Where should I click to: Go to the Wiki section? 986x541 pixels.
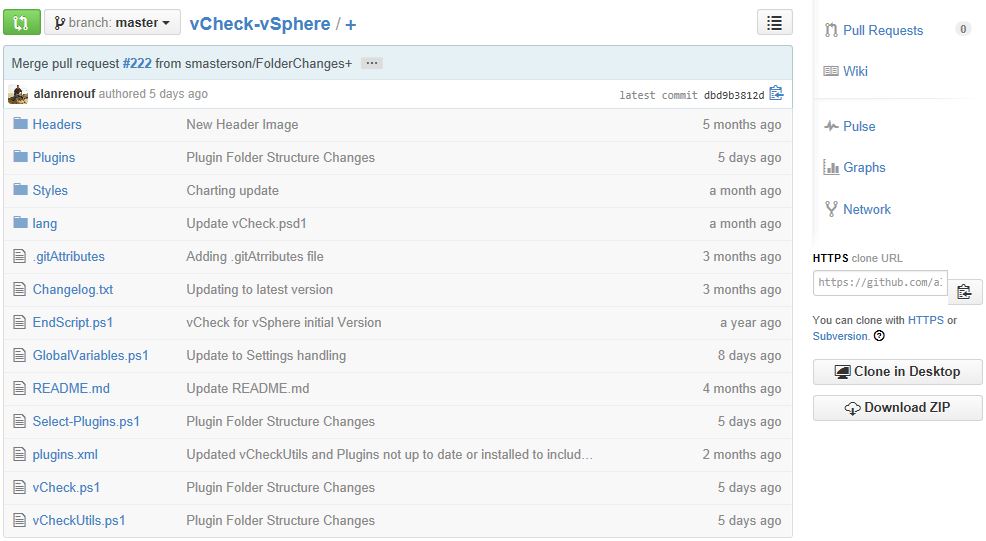(x=855, y=71)
